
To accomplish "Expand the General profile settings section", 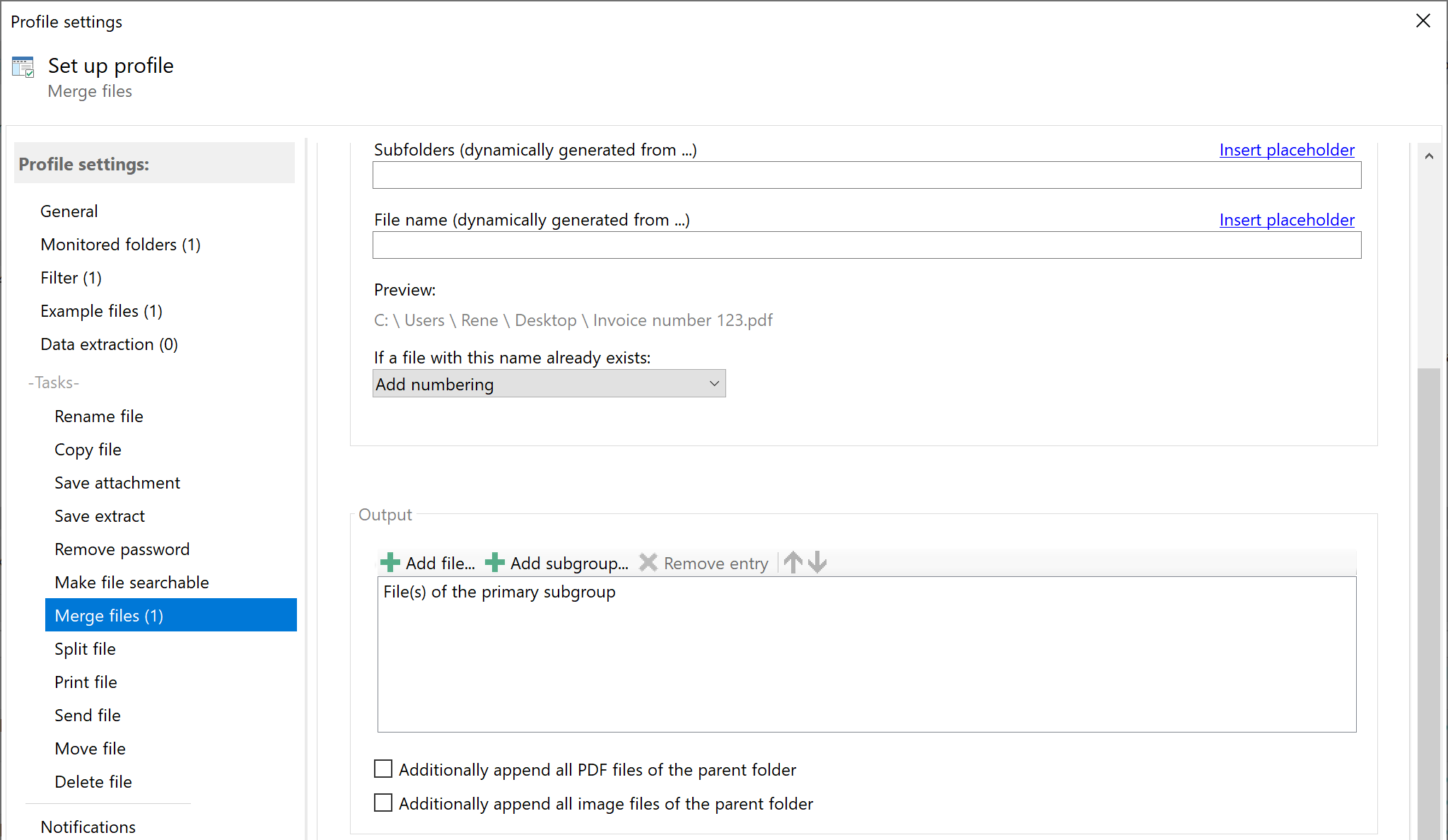I will 68,211.
